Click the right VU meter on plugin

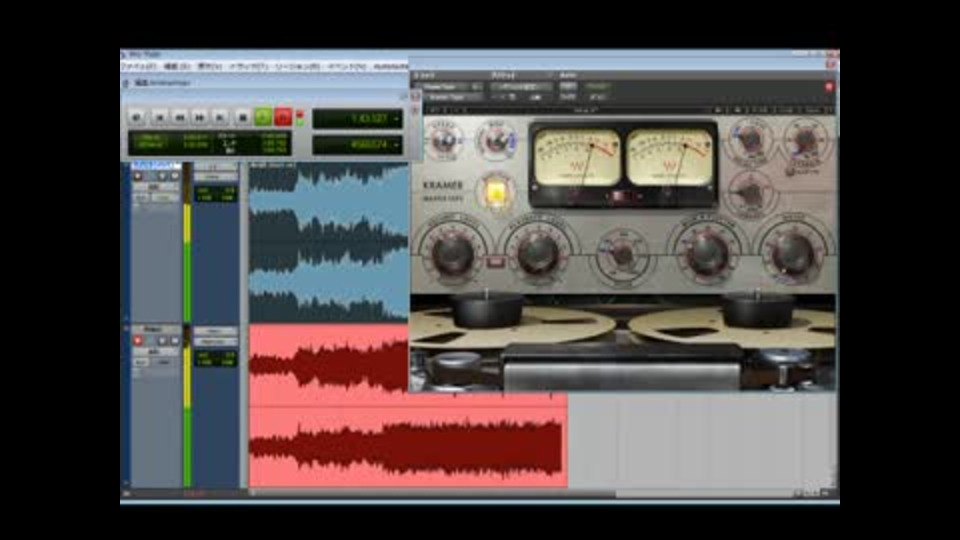670,157
